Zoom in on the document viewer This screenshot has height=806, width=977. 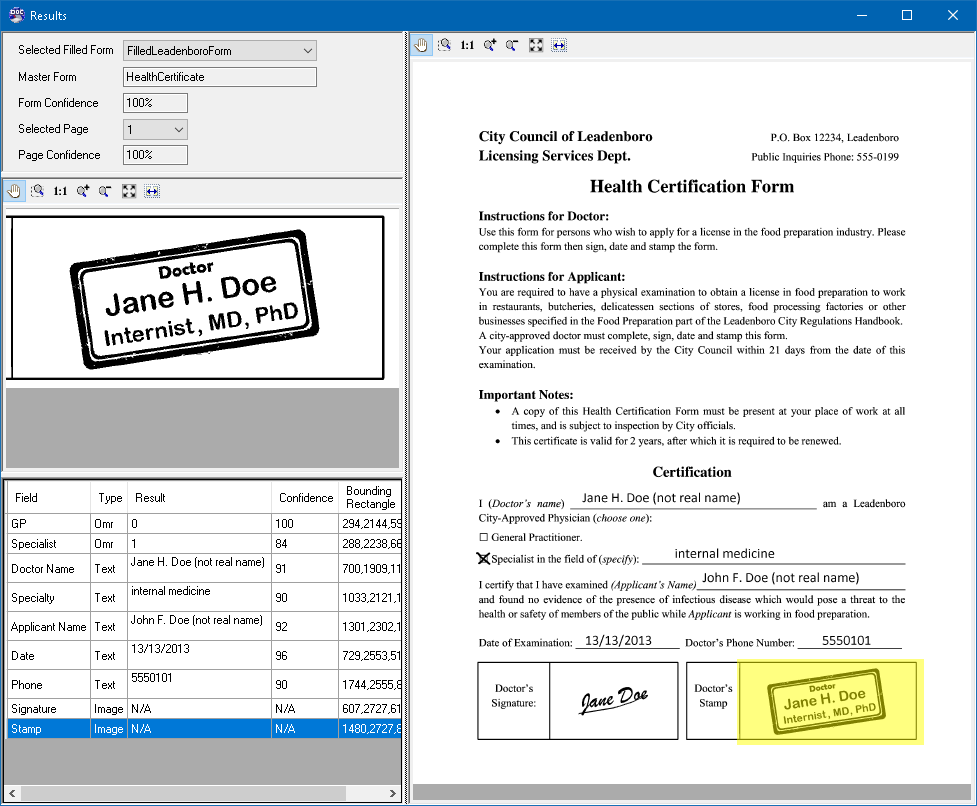point(490,45)
